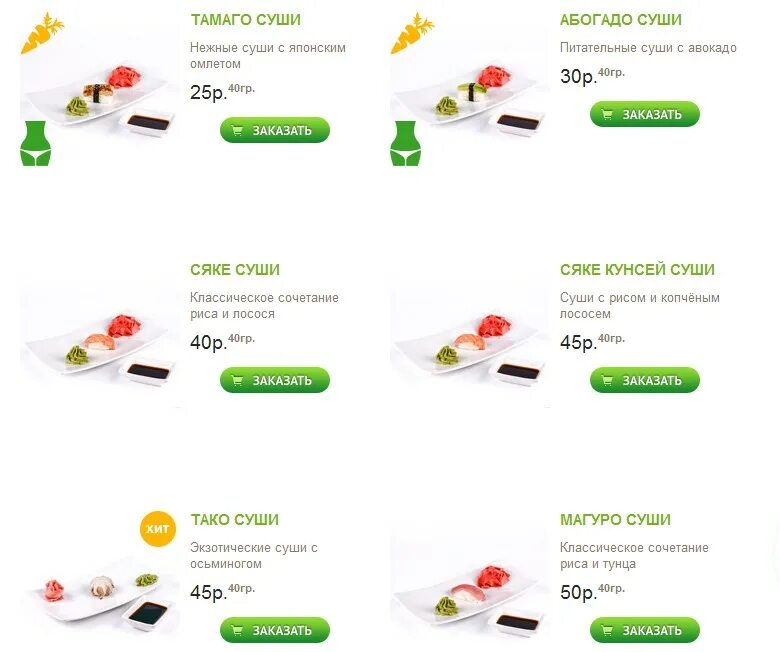The width and height of the screenshot is (780, 652).
Task: Click the orange ХИТ badge on Тако суши
Action: pos(158,529)
